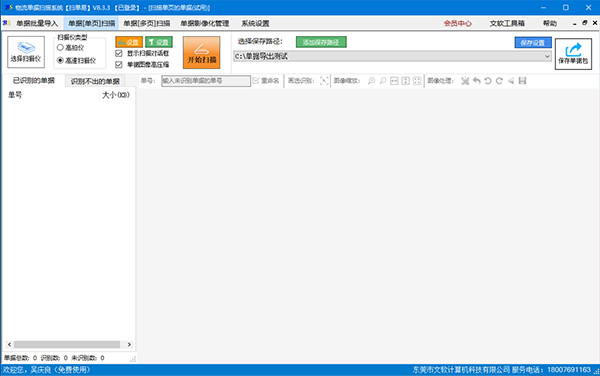Click the blue 保存设置 button
The height and width of the screenshot is (376, 600).
[x=533, y=42]
